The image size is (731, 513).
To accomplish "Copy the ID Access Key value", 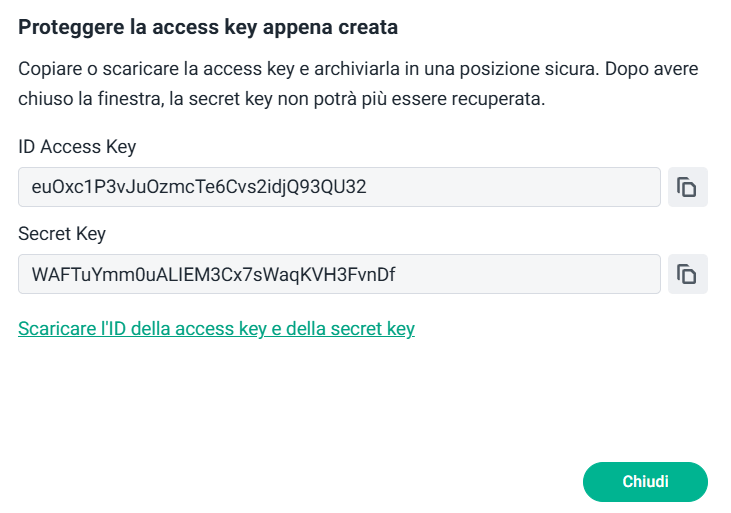I will point(687,187).
